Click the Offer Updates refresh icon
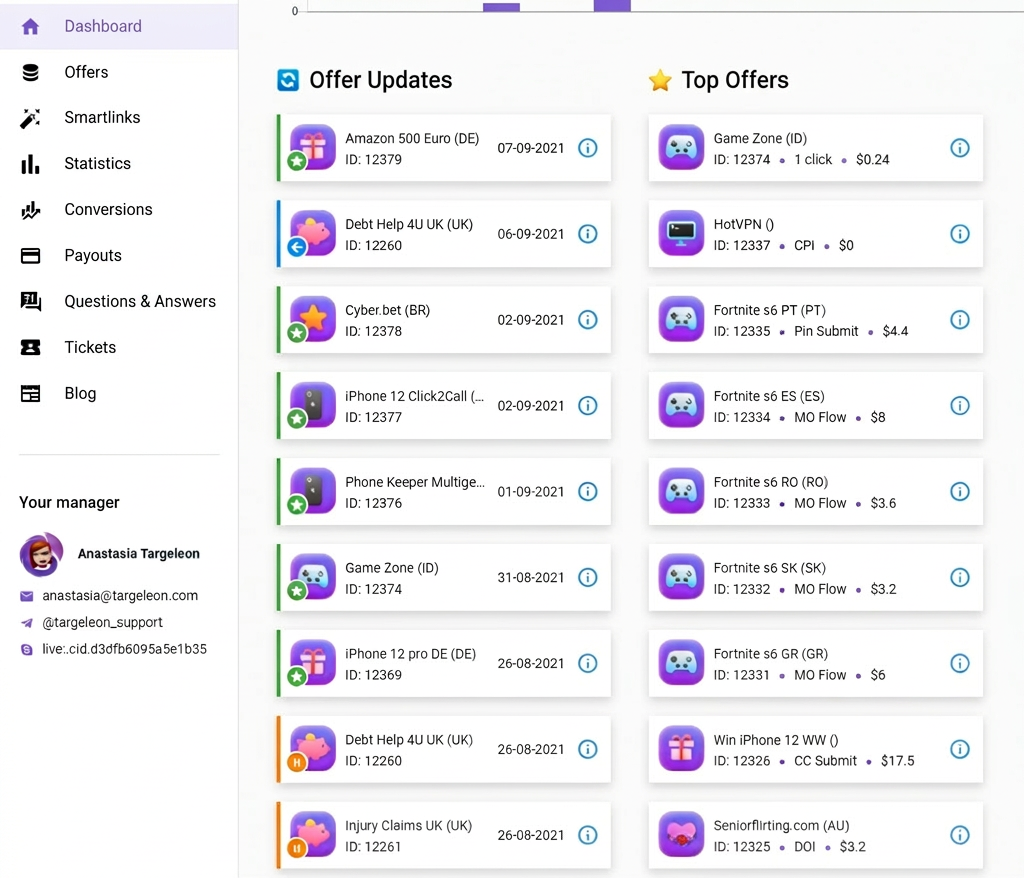1024x878 pixels. 288,80
